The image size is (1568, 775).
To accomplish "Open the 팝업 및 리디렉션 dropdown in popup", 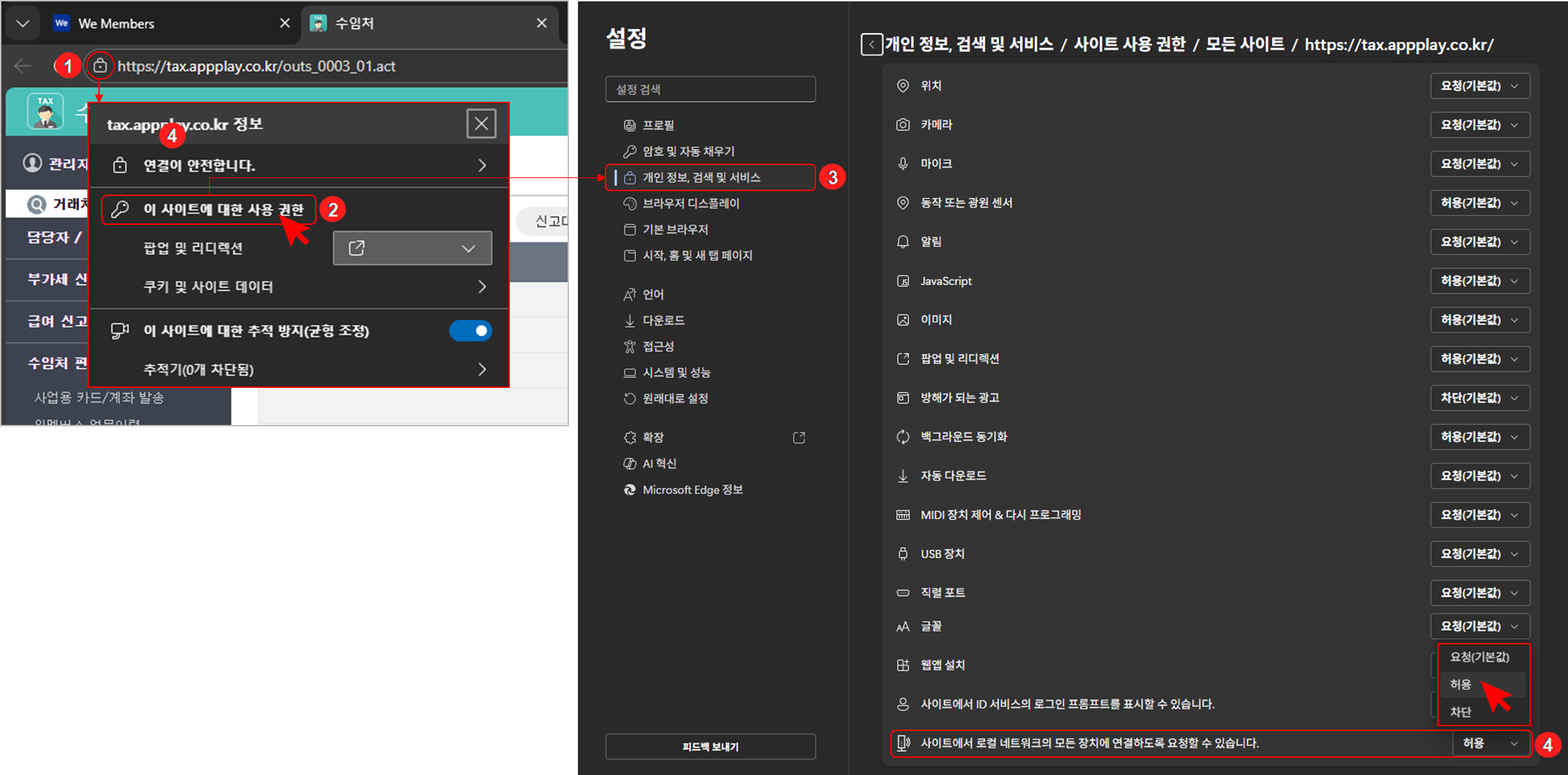I will coord(412,248).
